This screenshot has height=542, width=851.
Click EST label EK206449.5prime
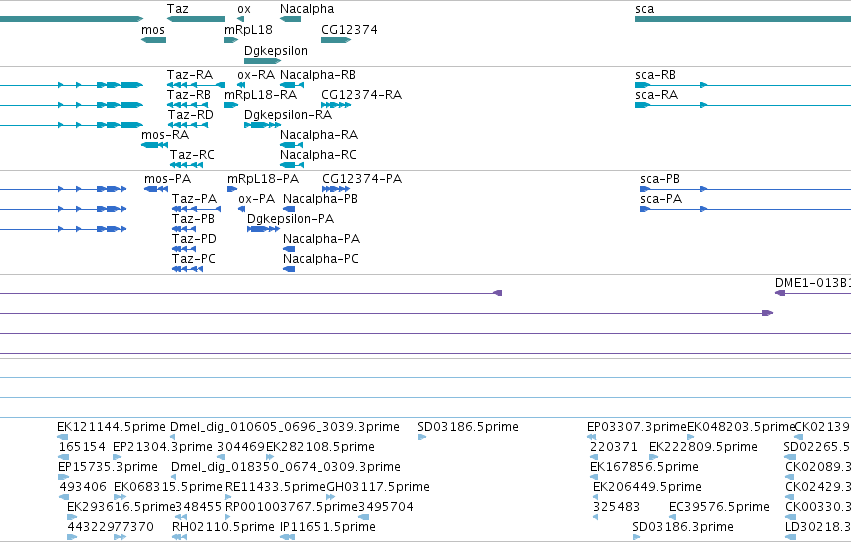pyautogui.click(x=647, y=487)
